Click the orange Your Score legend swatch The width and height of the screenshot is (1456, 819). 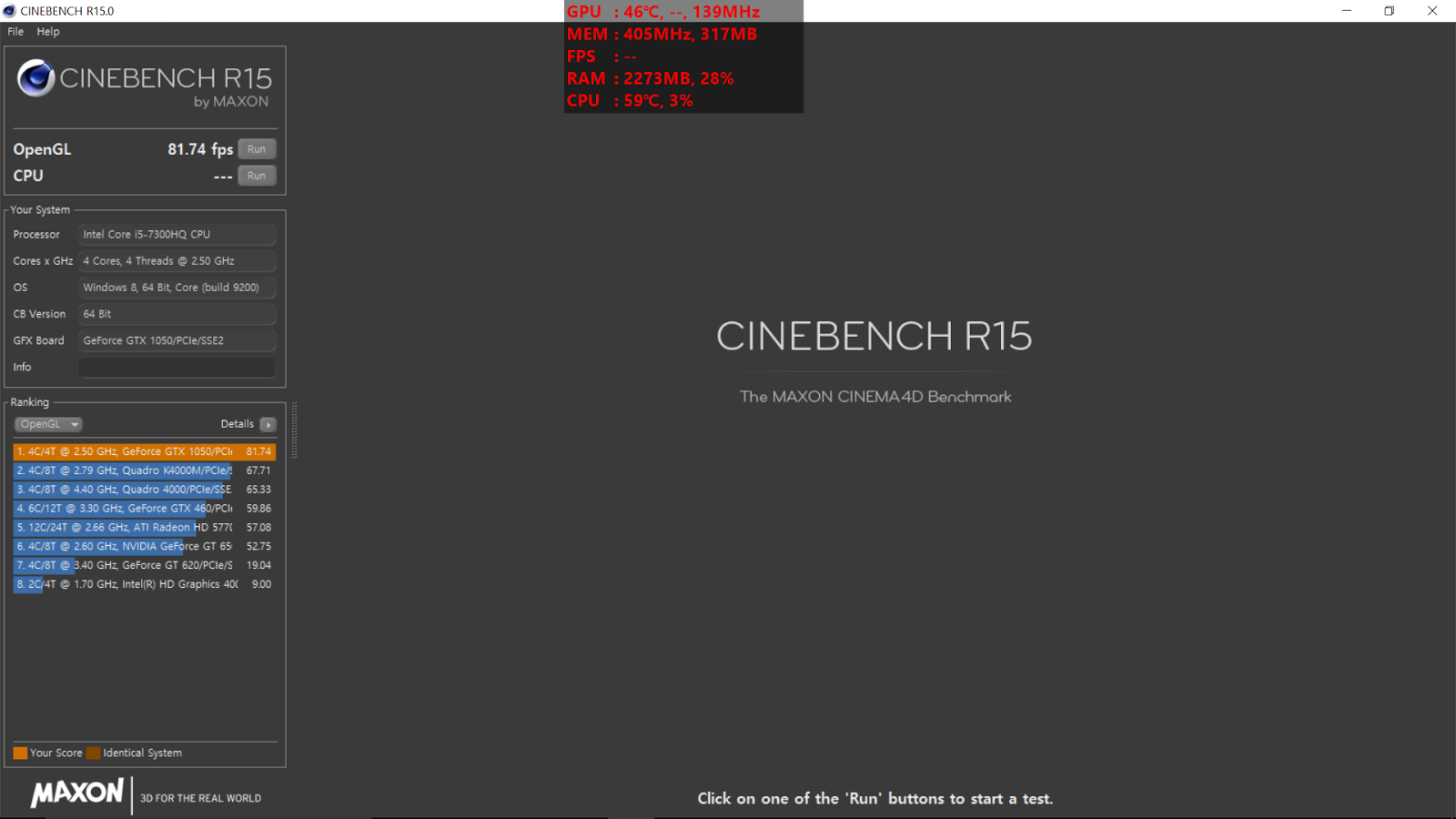(x=20, y=753)
